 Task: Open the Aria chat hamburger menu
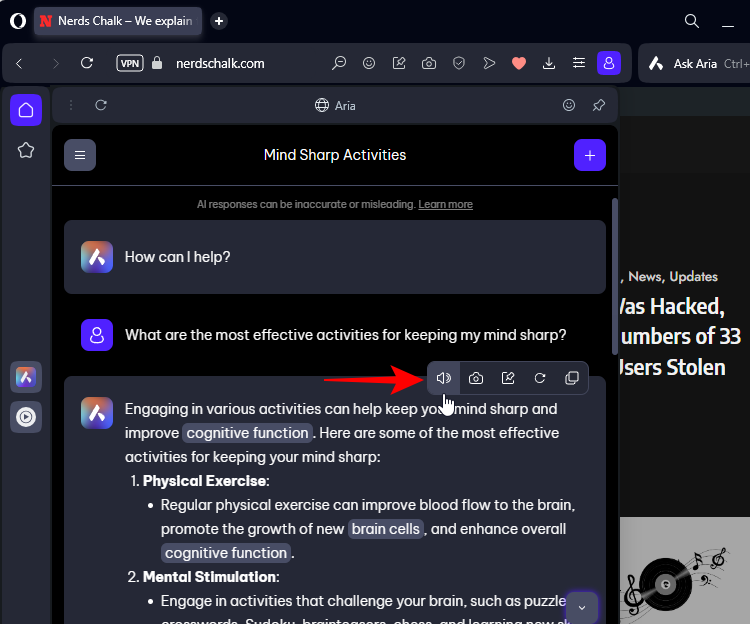click(80, 155)
